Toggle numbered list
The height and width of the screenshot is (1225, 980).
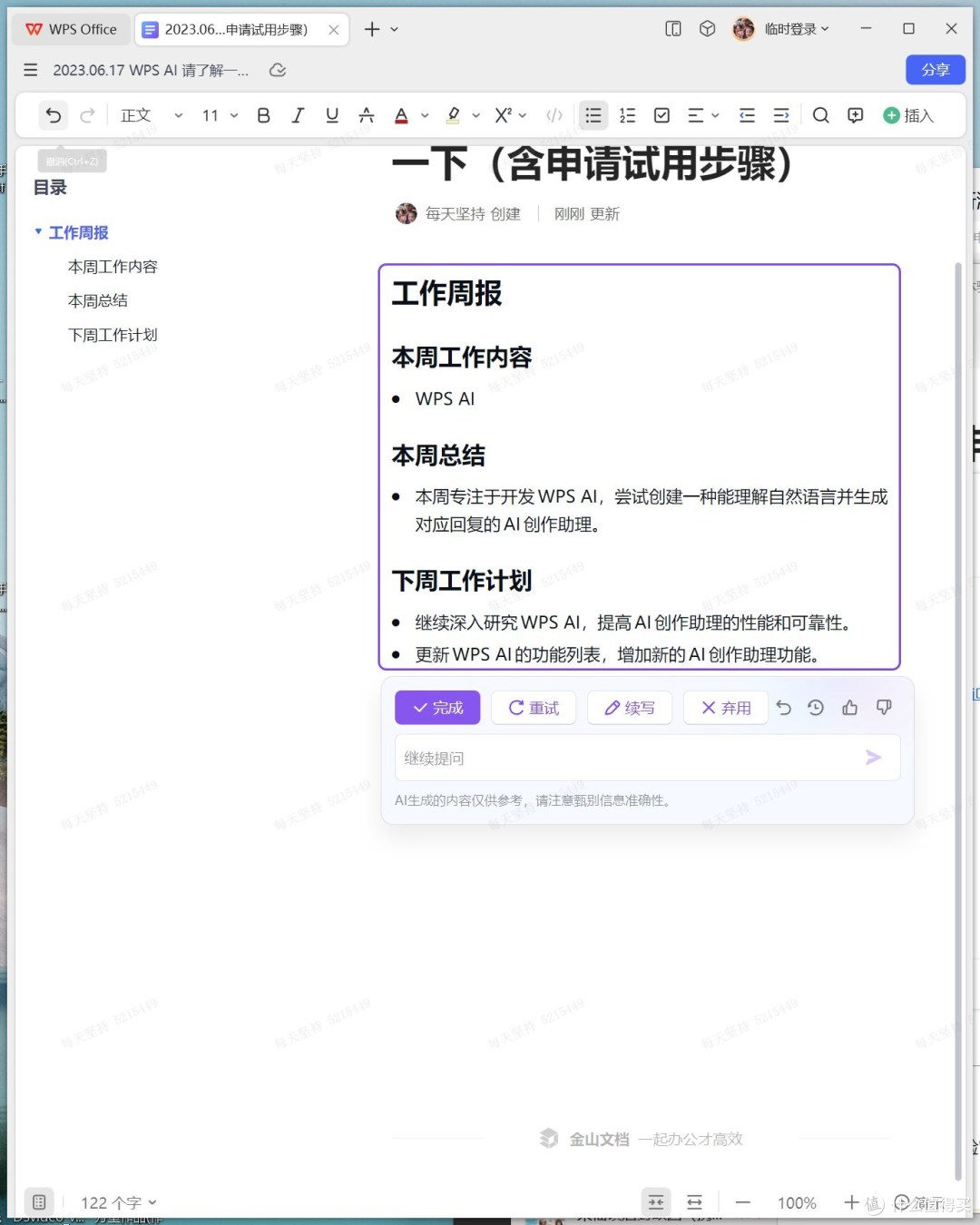(627, 115)
